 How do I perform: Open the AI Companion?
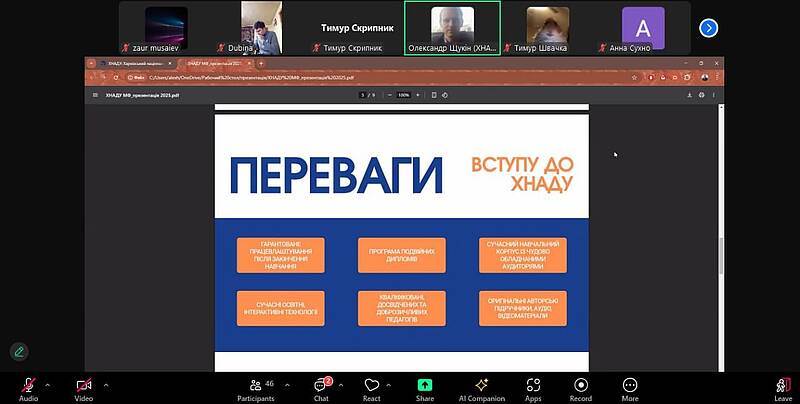(x=482, y=390)
